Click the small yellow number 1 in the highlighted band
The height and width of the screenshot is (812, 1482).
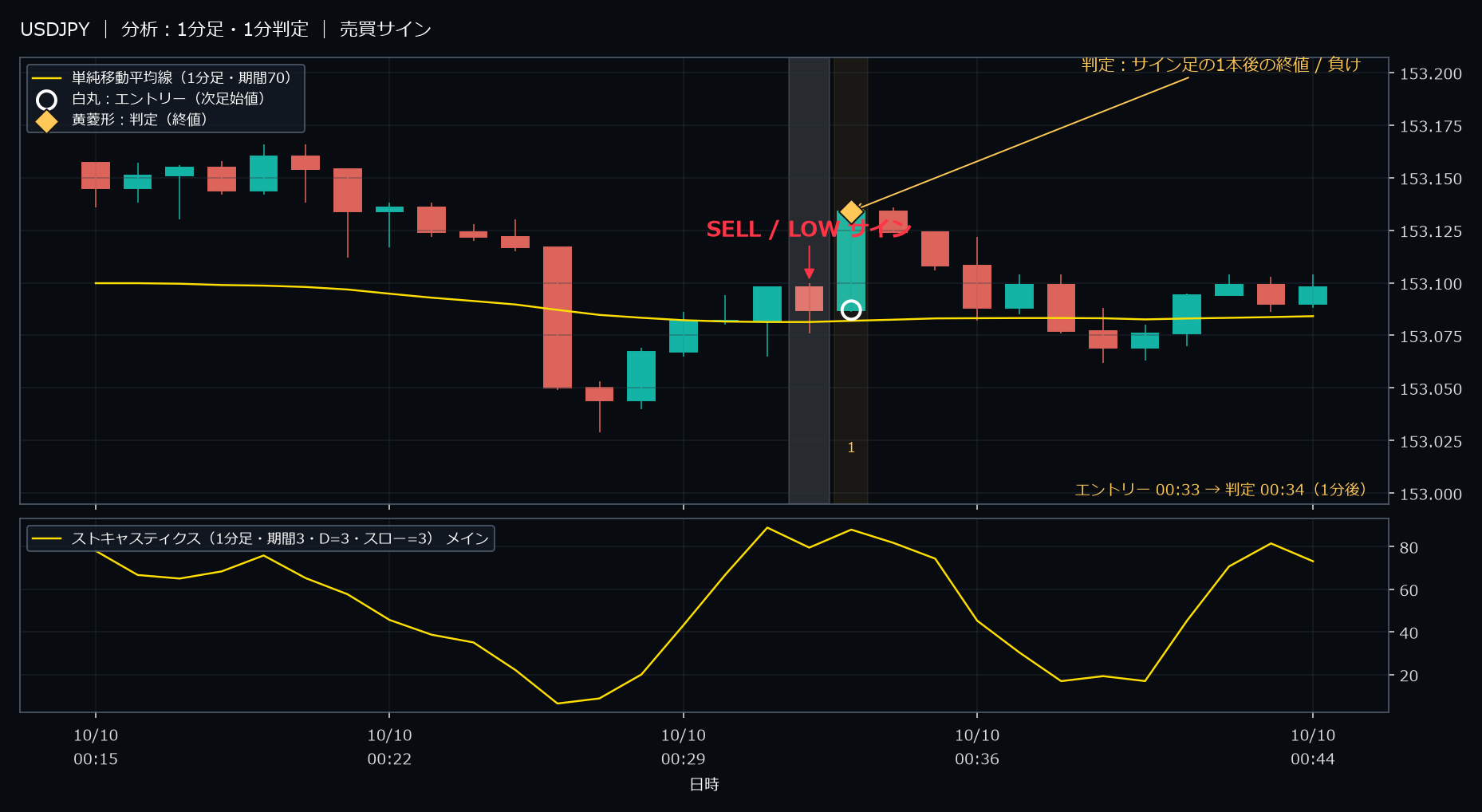coord(851,447)
